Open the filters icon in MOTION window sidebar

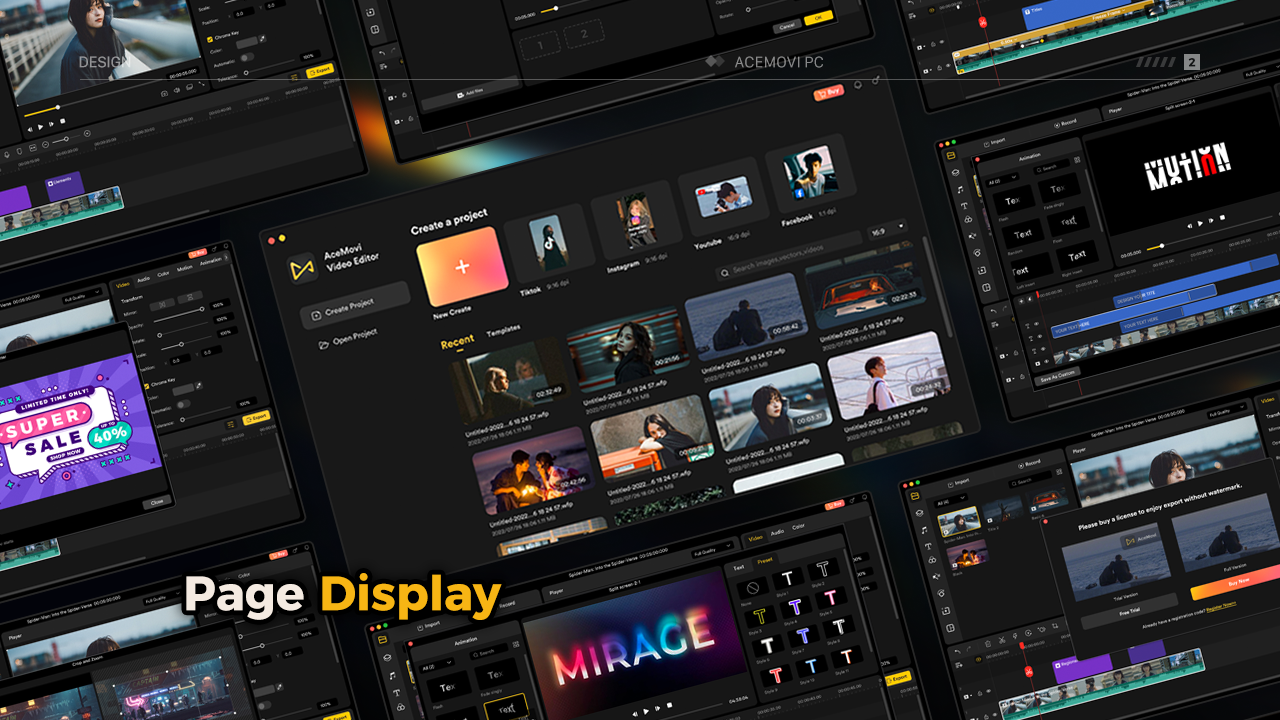pyautogui.click(x=968, y=220)
